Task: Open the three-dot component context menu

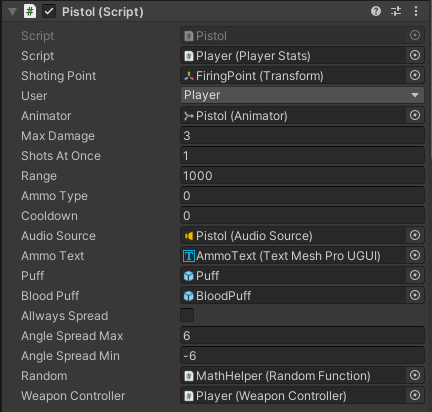Action: [416, 11]
